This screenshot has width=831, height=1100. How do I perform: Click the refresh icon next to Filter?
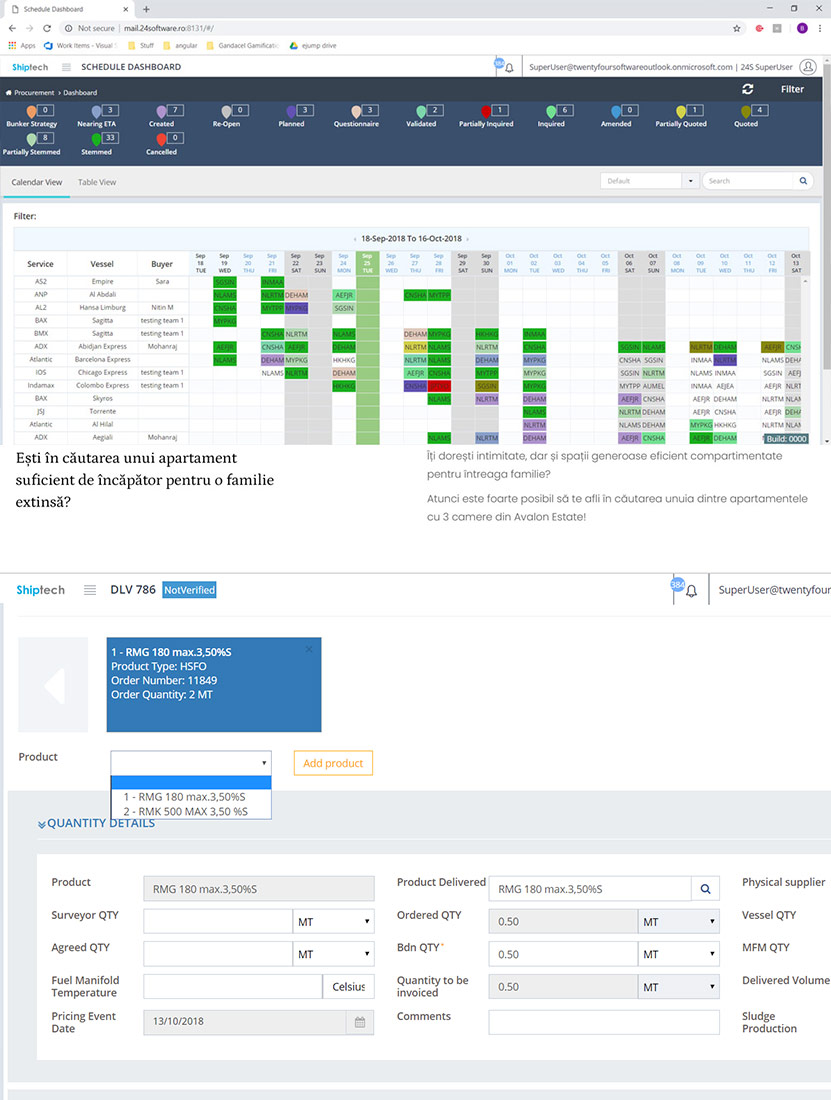[x=748, y=89]
